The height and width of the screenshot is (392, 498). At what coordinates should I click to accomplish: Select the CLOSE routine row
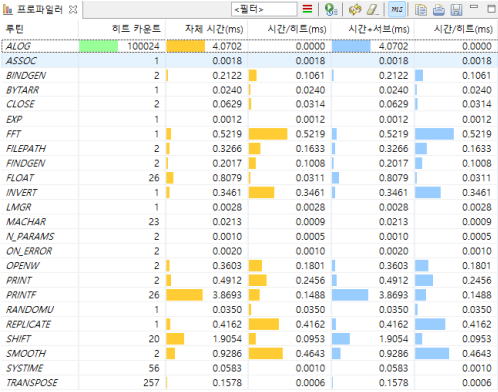tap(249, 104)
